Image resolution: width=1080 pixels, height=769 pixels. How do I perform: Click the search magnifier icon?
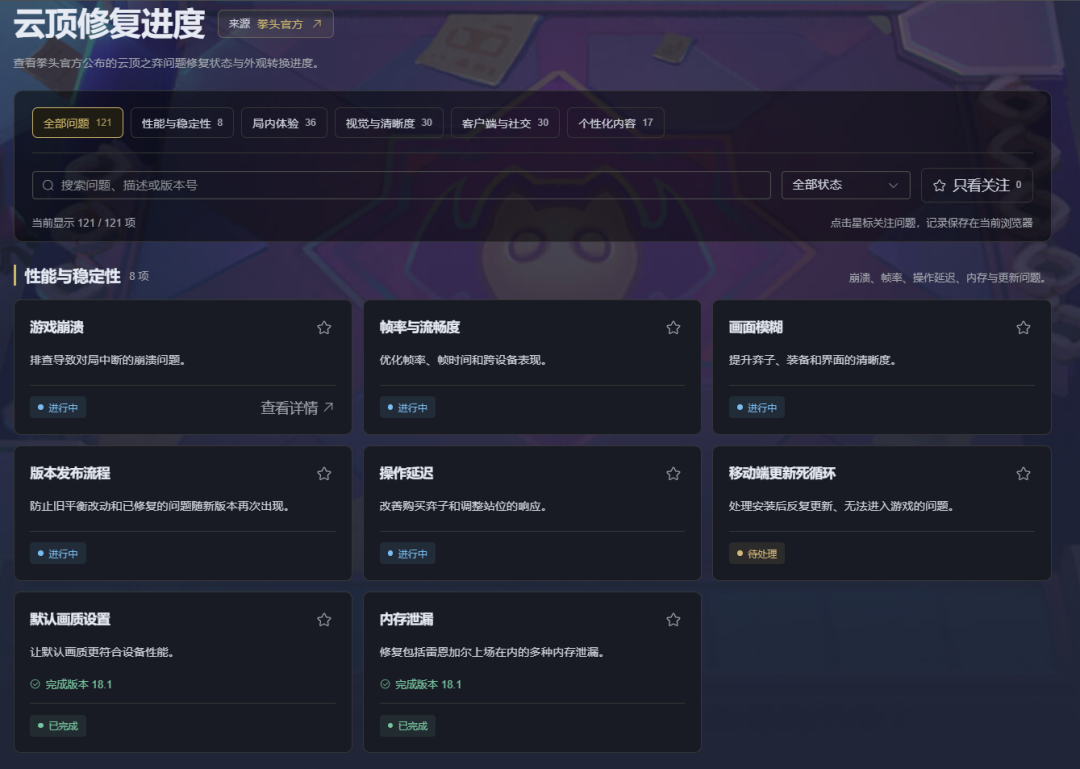(x=48, y=185)
